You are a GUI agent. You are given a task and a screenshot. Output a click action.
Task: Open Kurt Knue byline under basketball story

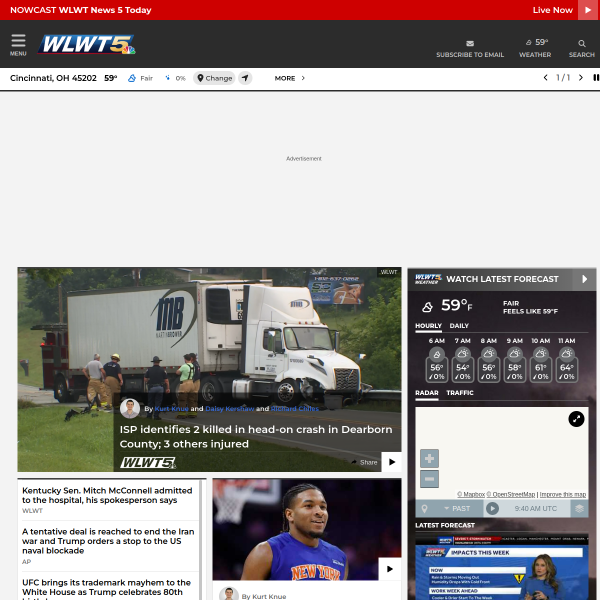pos(269,596)
